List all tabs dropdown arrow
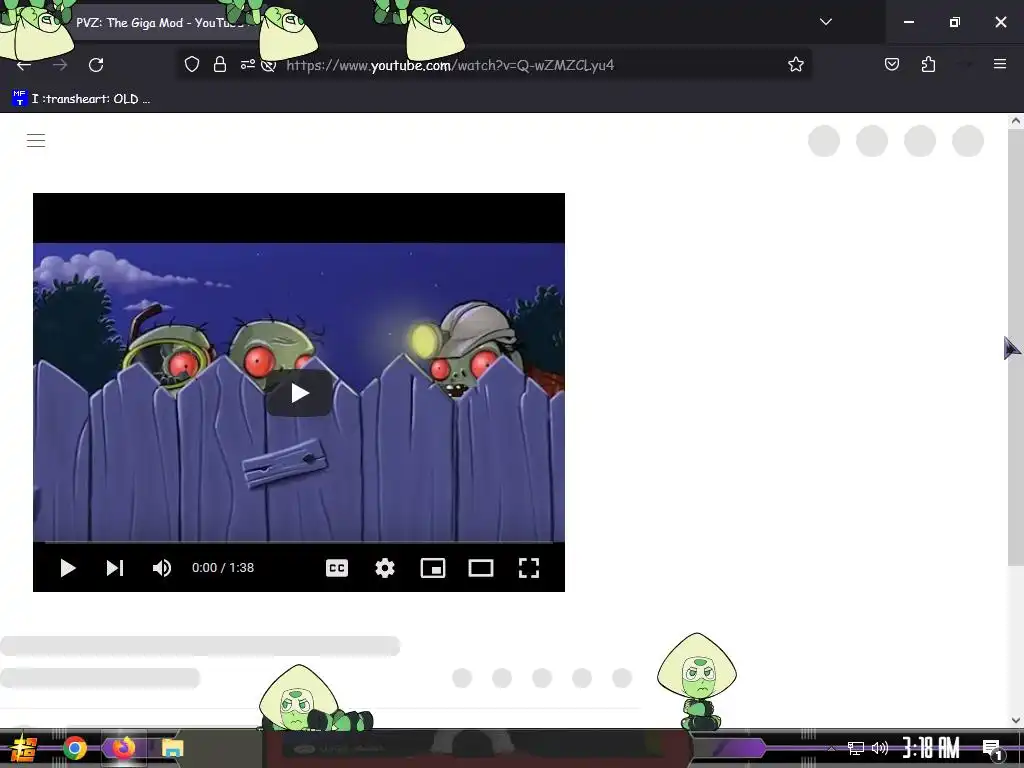The image size is (1024, 768). [x=825, y=22]
